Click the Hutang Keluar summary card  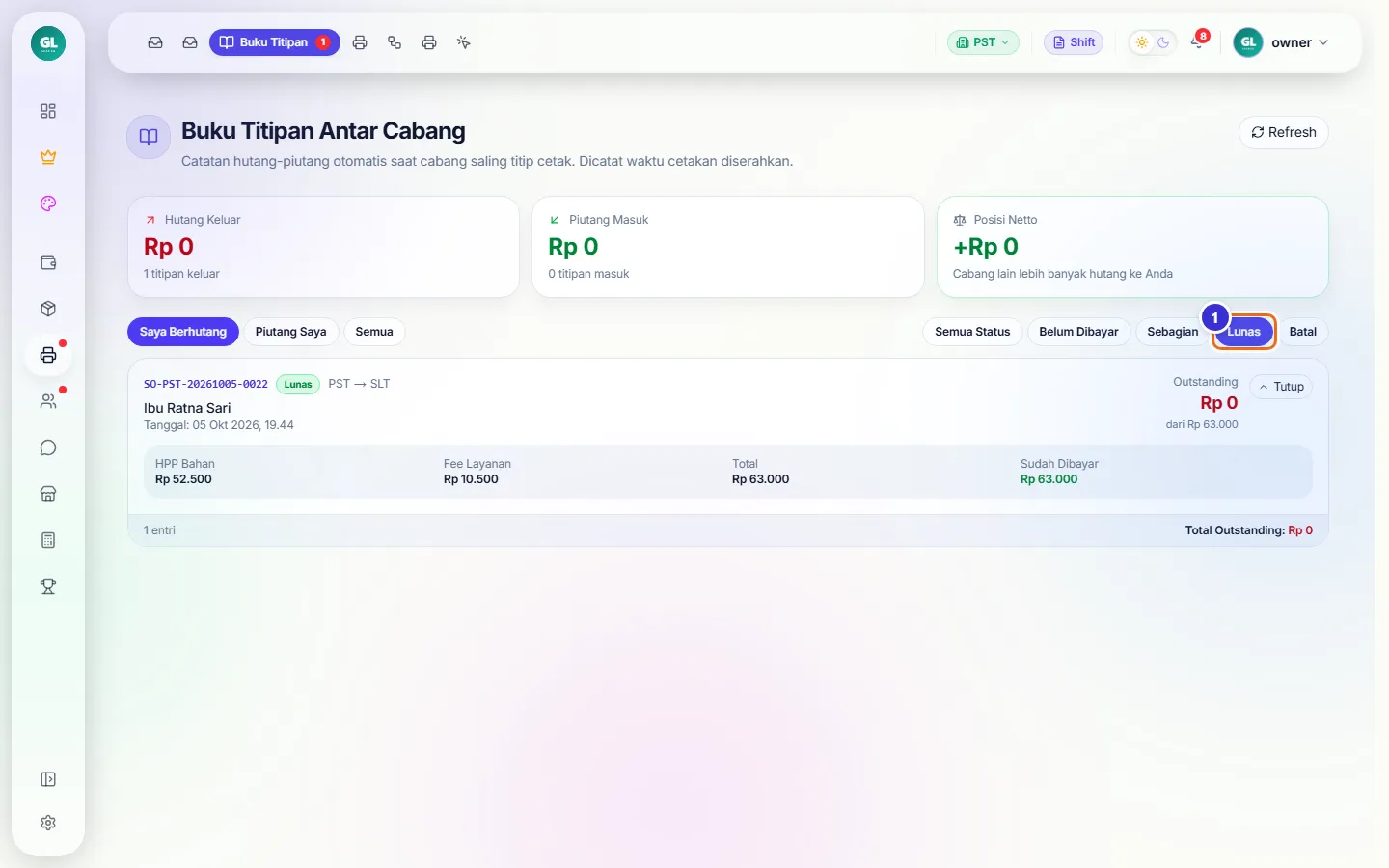(x=323, y=247)
